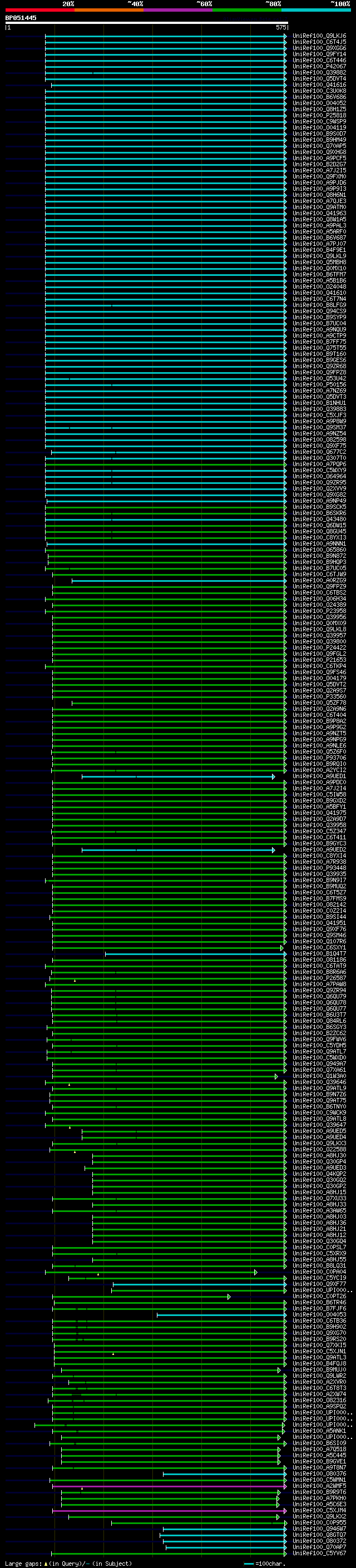Select the UniRef100_Q41951 label
356x1568 pixels.
click(x=319, y=923)
